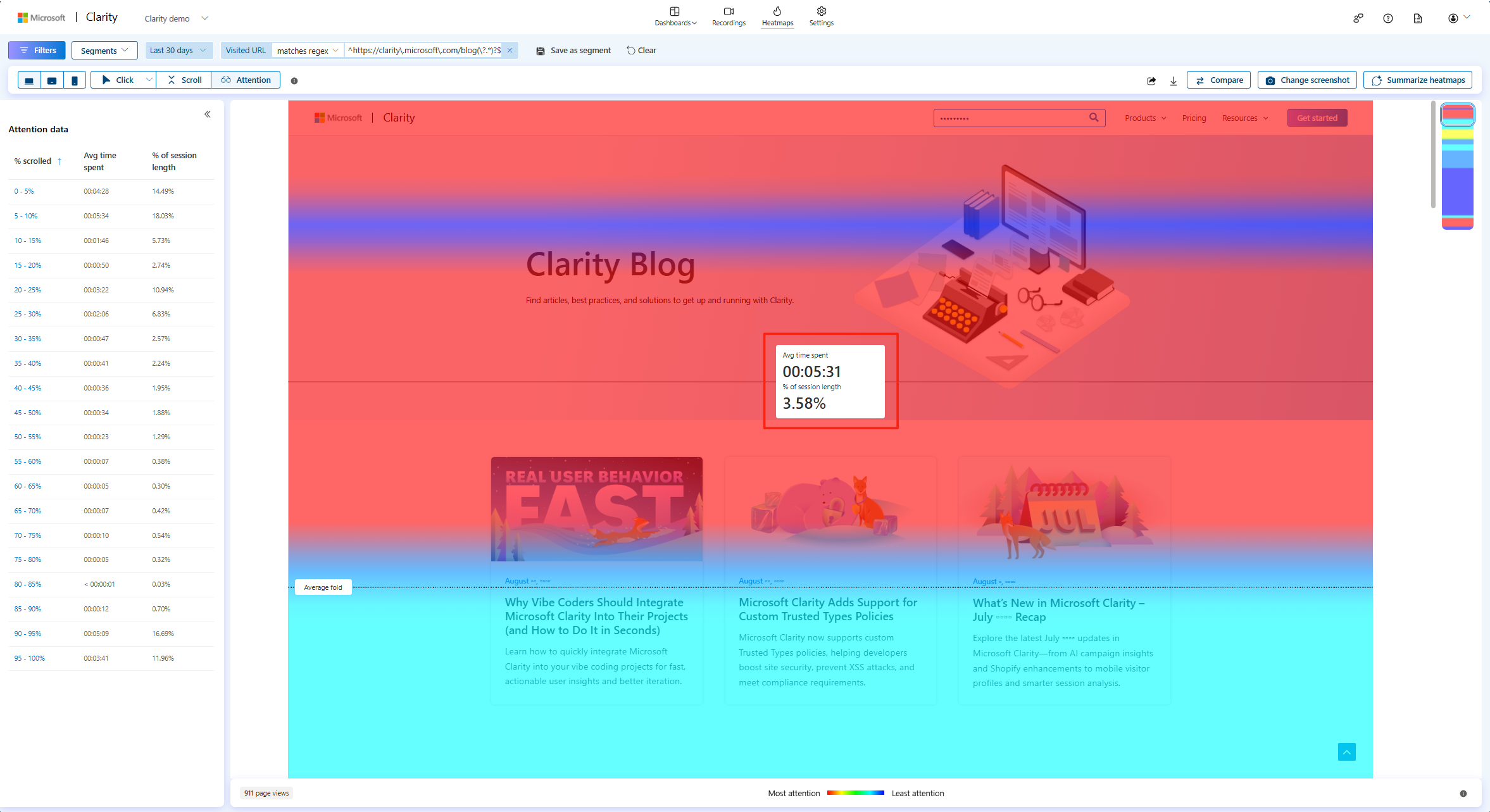Click Pricing in the blog navigation
Viewport: 1490px width, 812px height.
(1194, 118)
